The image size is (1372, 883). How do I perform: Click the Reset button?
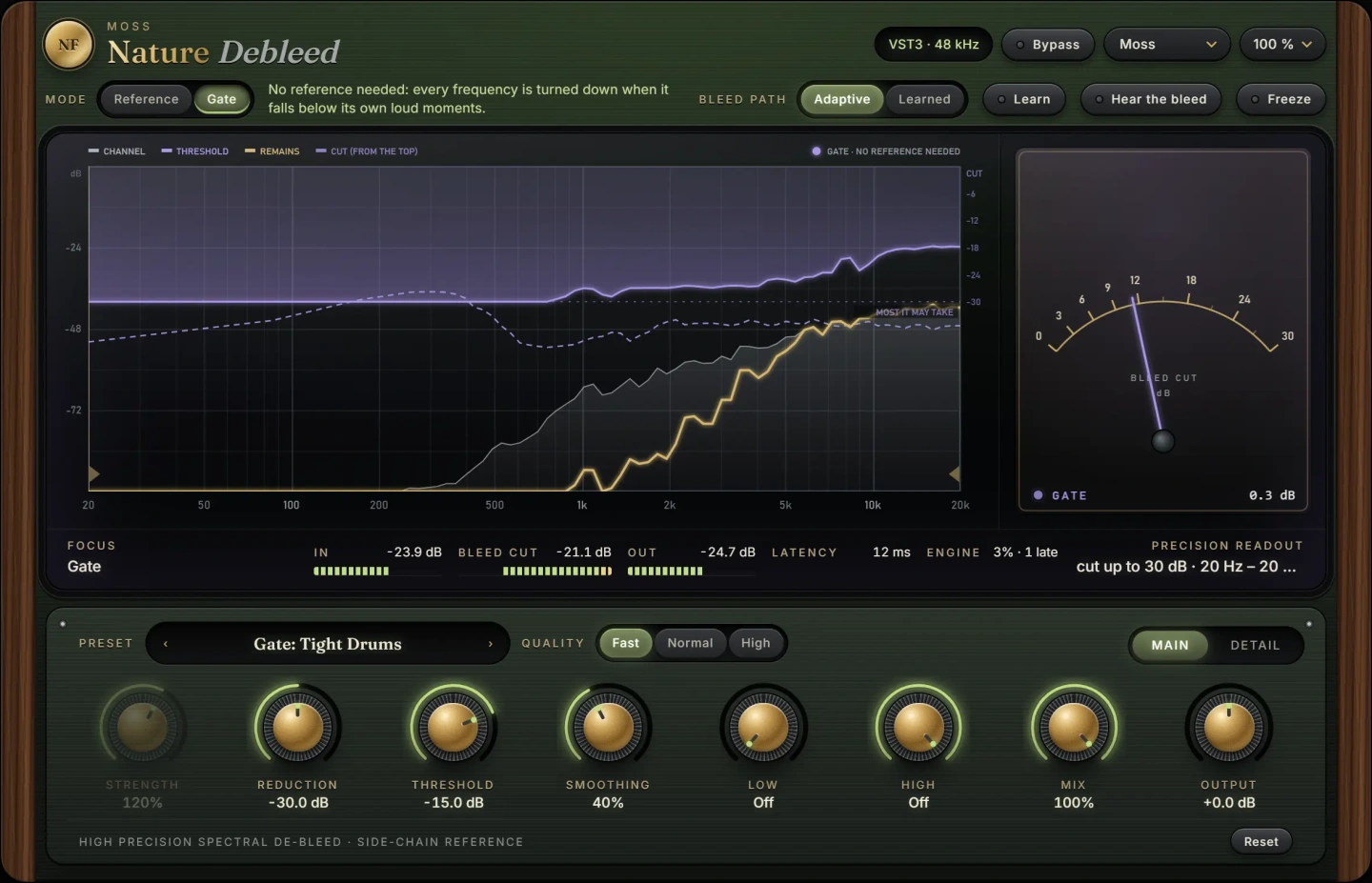[1261, 841]
